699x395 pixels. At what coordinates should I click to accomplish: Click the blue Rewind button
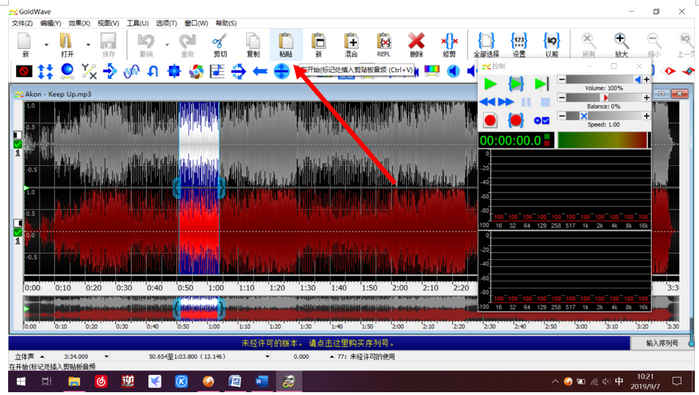click(487, 102)
